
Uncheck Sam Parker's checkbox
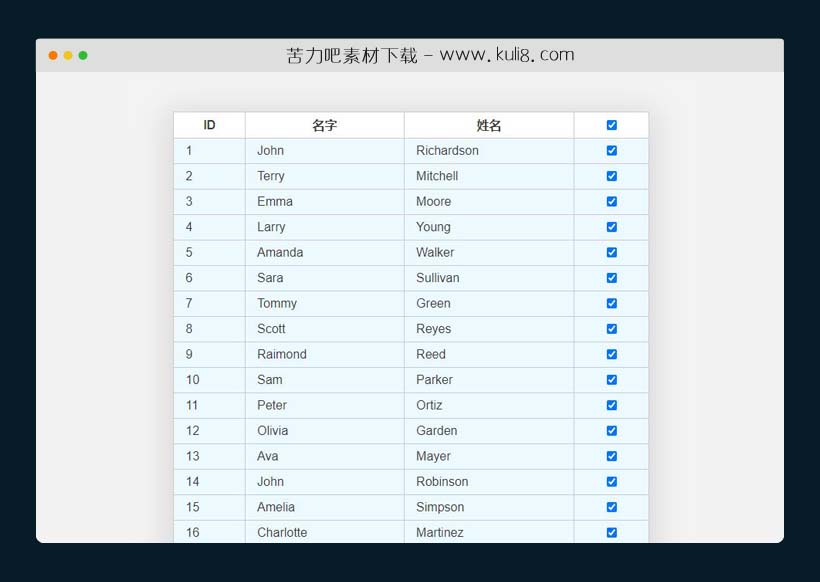[x=610, y=380]
